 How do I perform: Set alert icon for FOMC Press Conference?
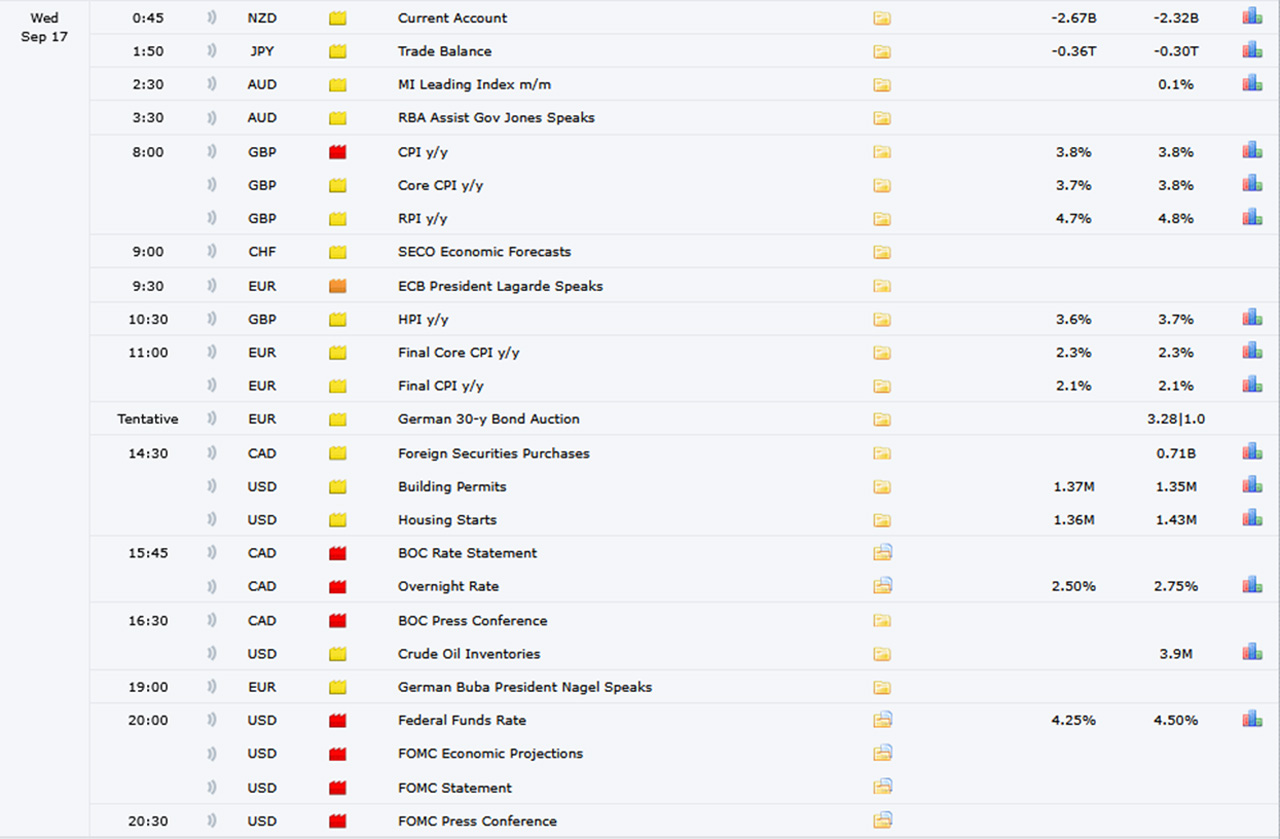pyautogui.click(x=211, y=821)
